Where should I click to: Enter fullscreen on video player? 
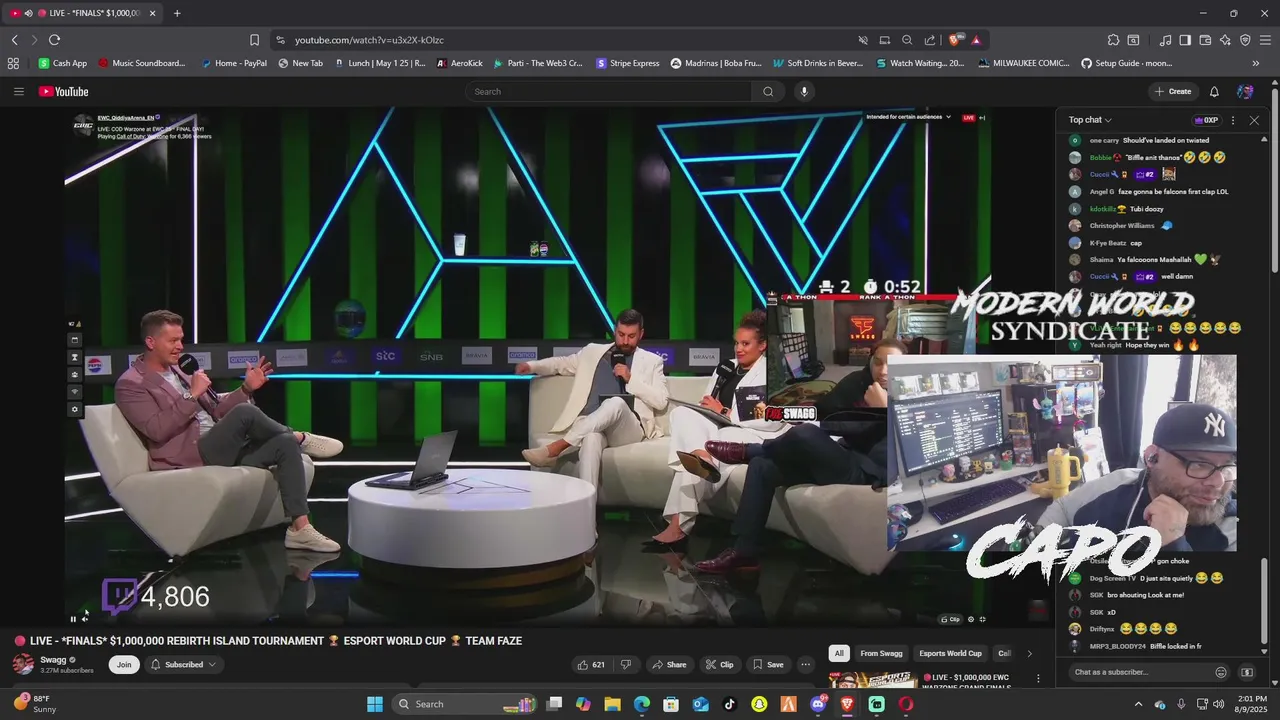(982, 619)
